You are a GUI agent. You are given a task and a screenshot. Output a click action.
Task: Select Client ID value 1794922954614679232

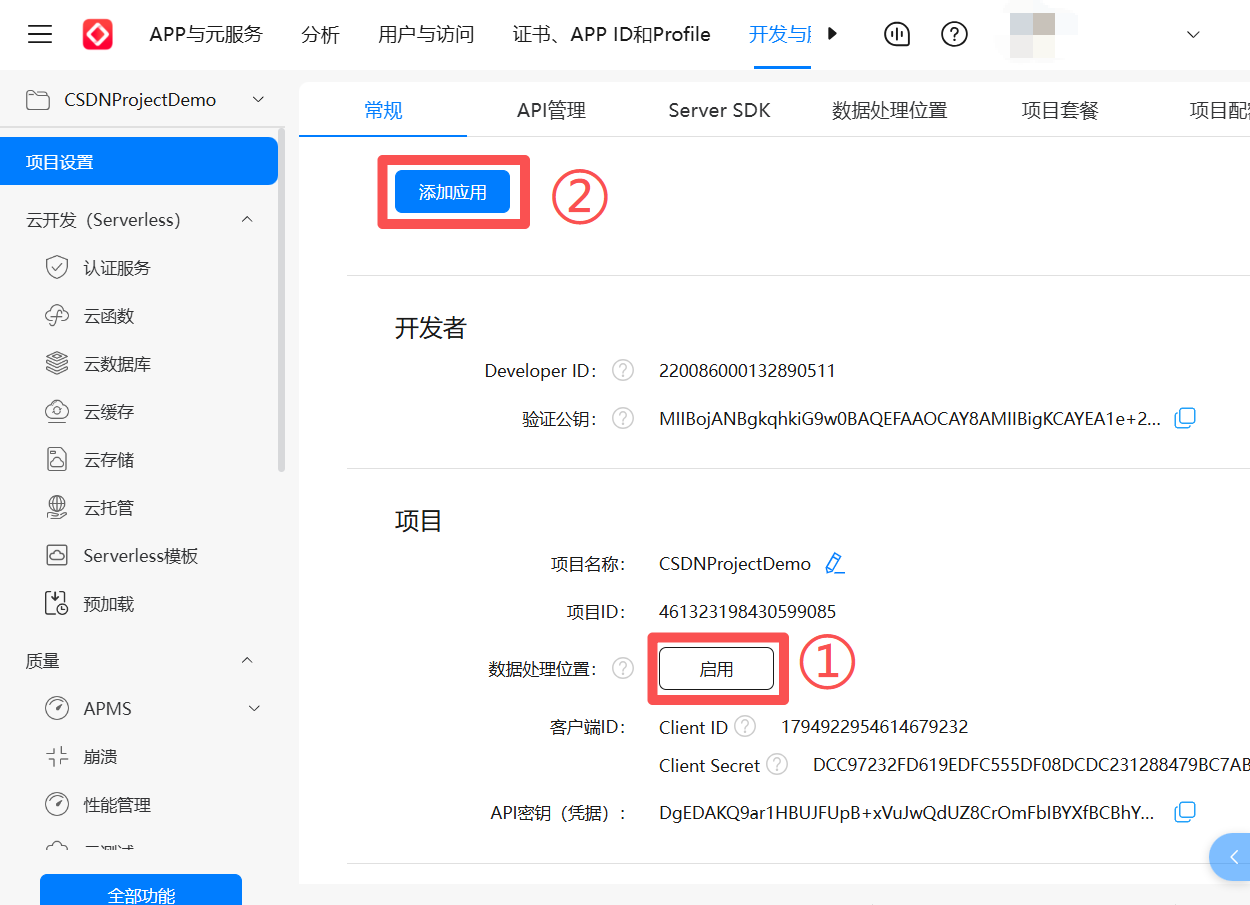coord(874,727)
